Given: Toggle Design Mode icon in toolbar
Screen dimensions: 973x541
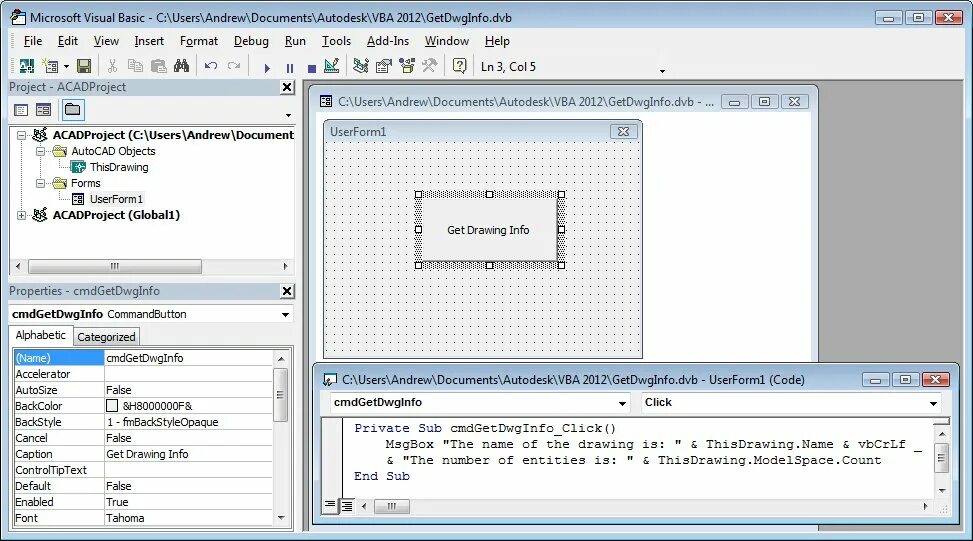Looking at the screenshot, I should 331,66.
